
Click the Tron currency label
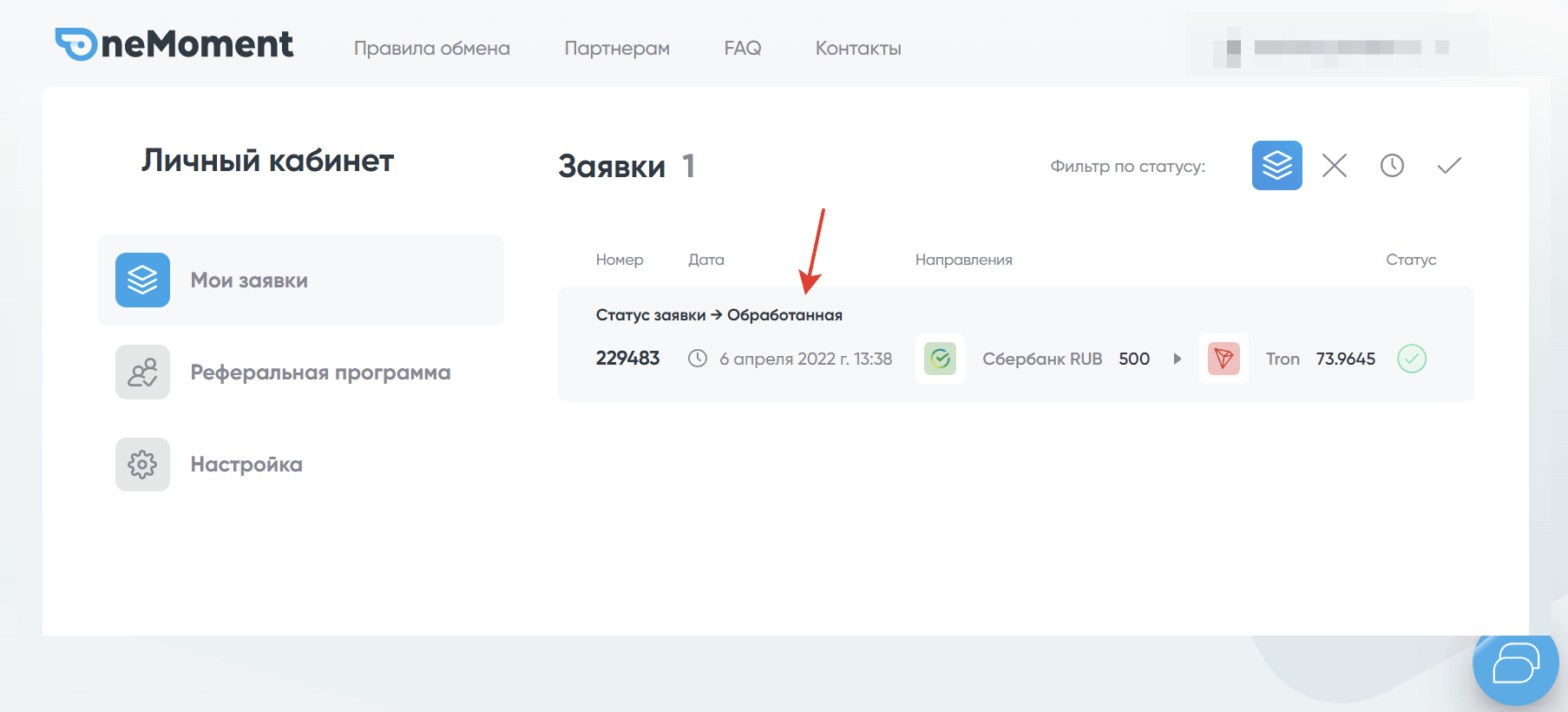[1283, 359]
